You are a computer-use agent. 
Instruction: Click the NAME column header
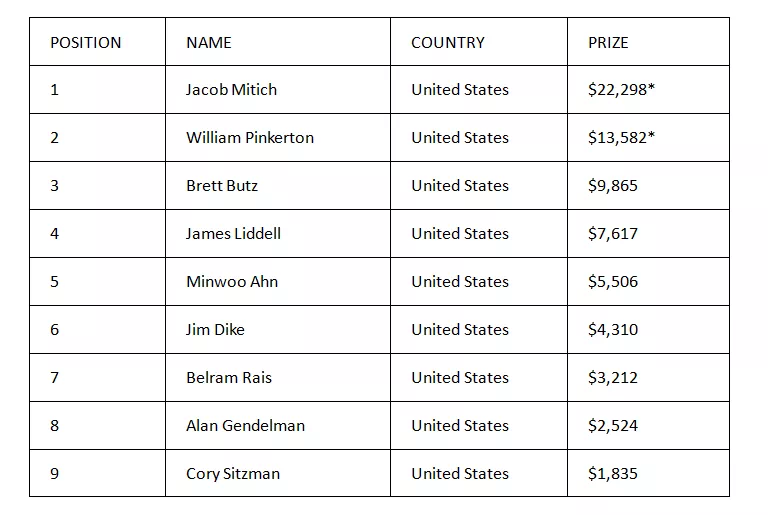pyautogui.click(x=209, y=43)
